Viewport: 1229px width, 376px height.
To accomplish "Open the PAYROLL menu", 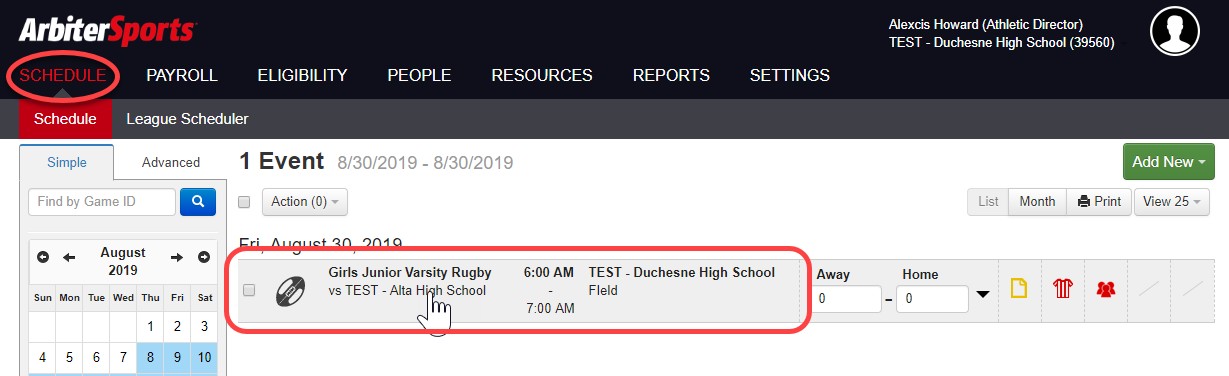I will 182,75.
